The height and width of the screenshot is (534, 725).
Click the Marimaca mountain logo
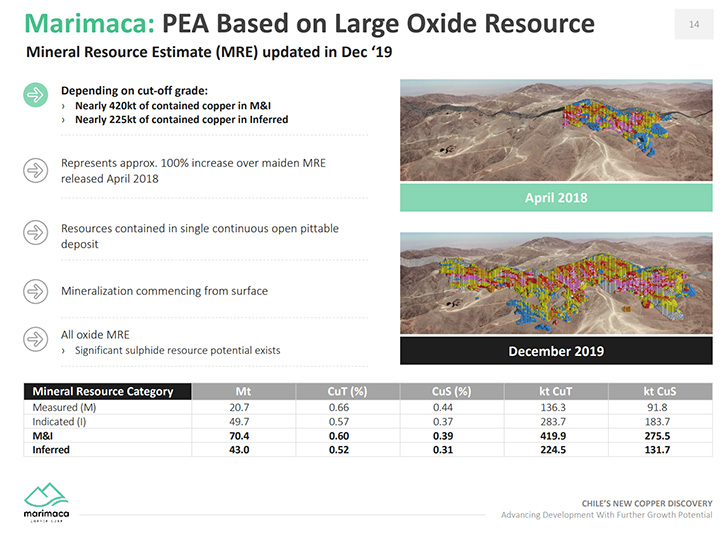(46, 503)
